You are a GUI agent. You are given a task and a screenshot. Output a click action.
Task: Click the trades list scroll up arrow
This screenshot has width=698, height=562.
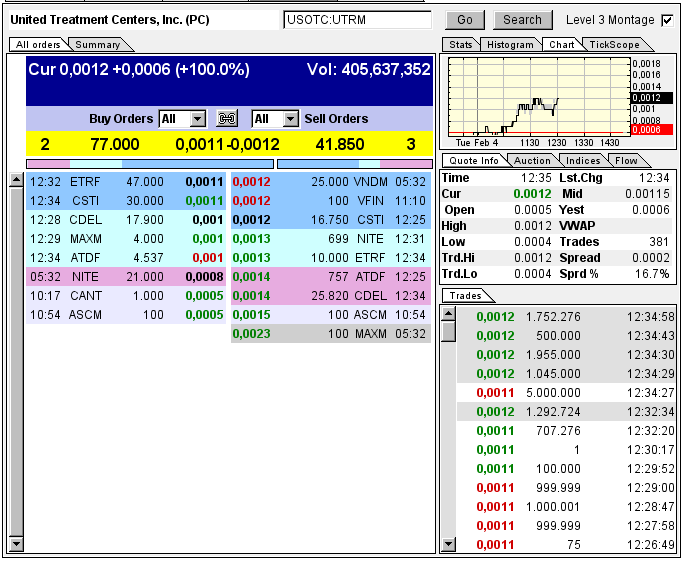click(x=448, y=314)
